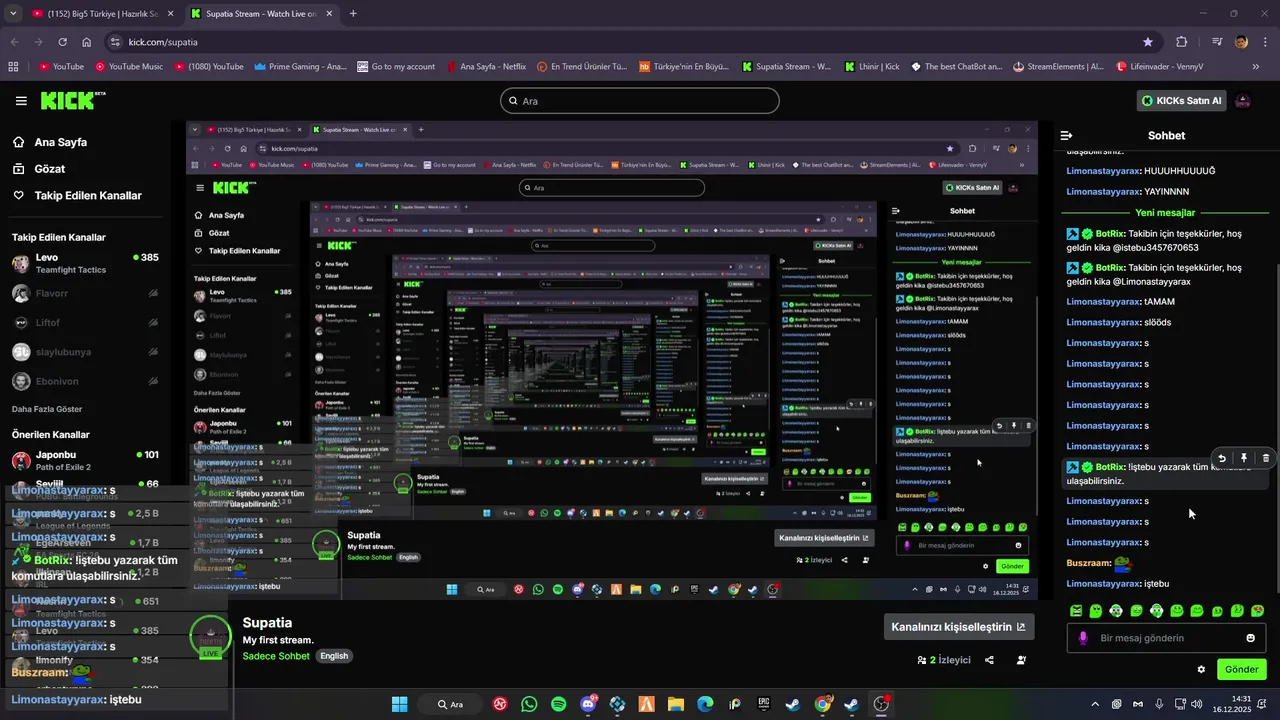Open Epic Games launcher from taskbar
The width and height of the screenshot is (1280, 720).
tap(764, 704)
